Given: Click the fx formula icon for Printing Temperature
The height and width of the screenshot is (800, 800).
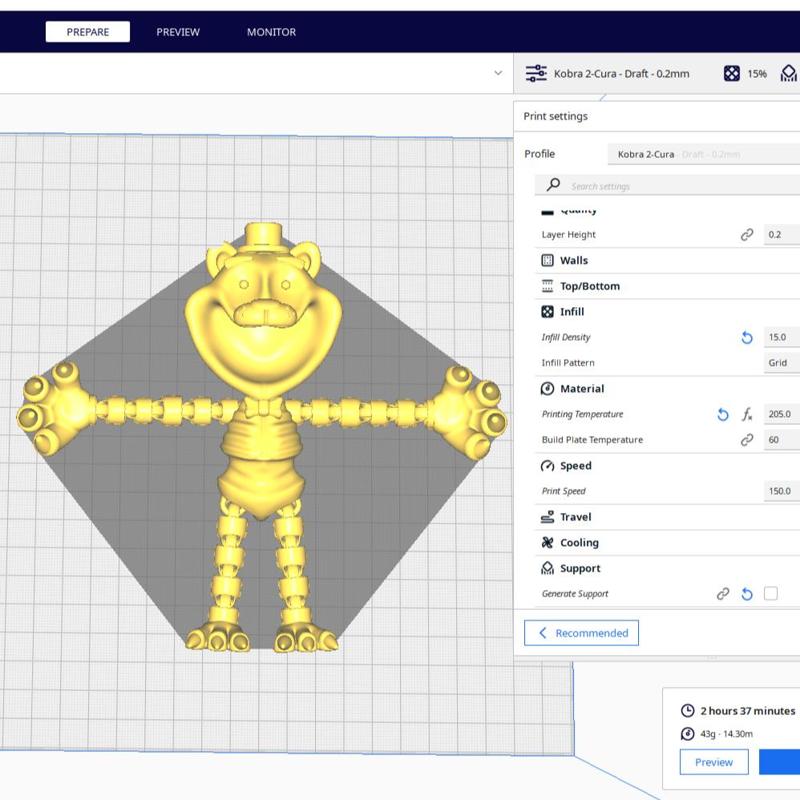Looking at the screenshot, I should 747,414.
